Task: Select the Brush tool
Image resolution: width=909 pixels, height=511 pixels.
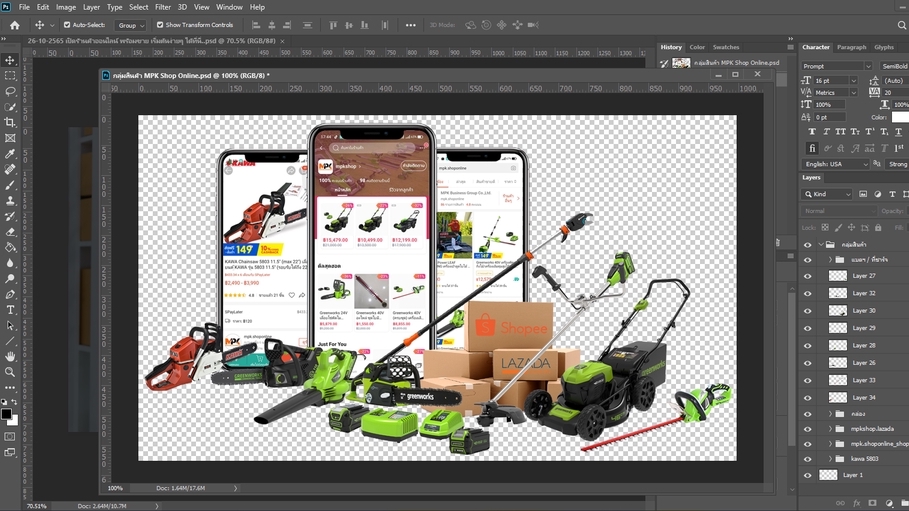Action: tap(10, 185)
